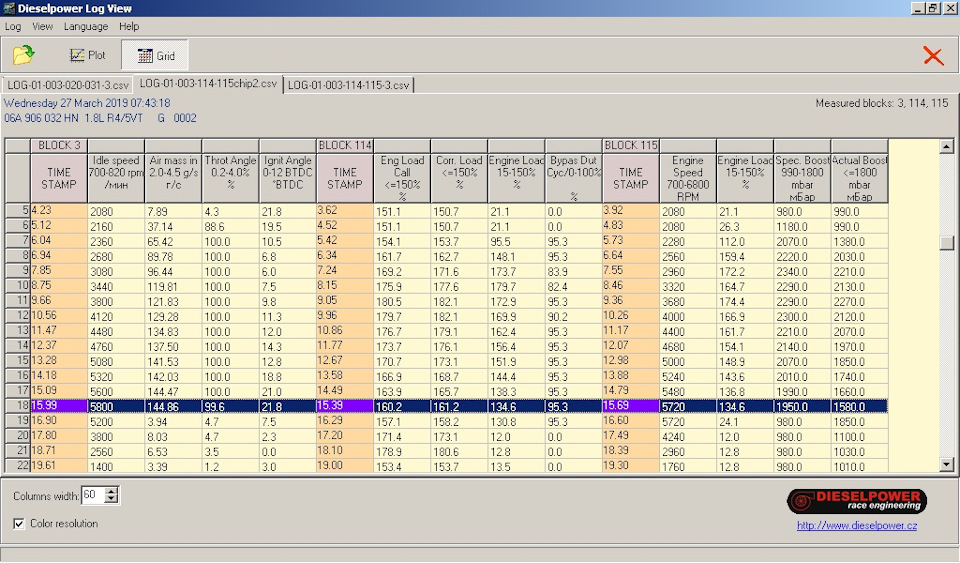Switch to LOG-01-003-020-031-3.csv tab
This screenshot has width=960, height=563.
[68, 85]
